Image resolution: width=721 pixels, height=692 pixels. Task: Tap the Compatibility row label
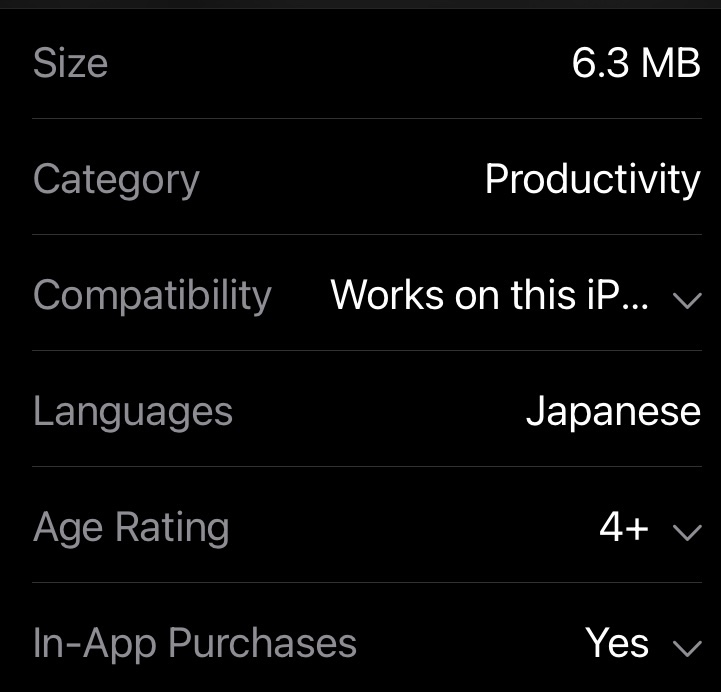click(152, 296)
